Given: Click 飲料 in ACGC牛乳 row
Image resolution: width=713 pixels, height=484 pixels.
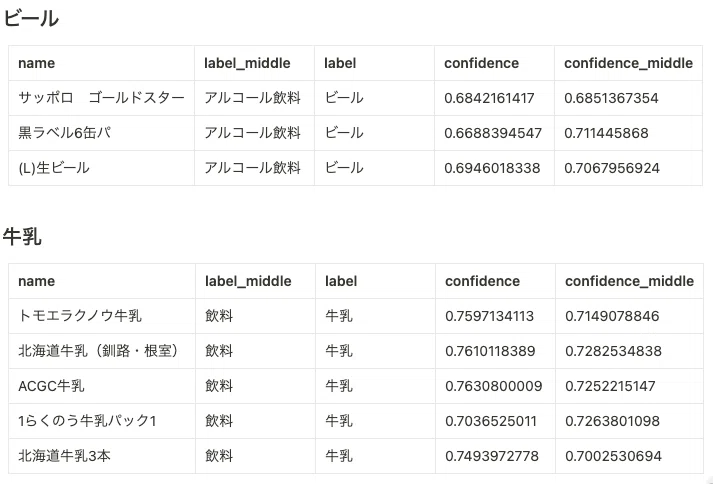Looking at the screenshot, I should pyautogui.click(x=219, y=386).
